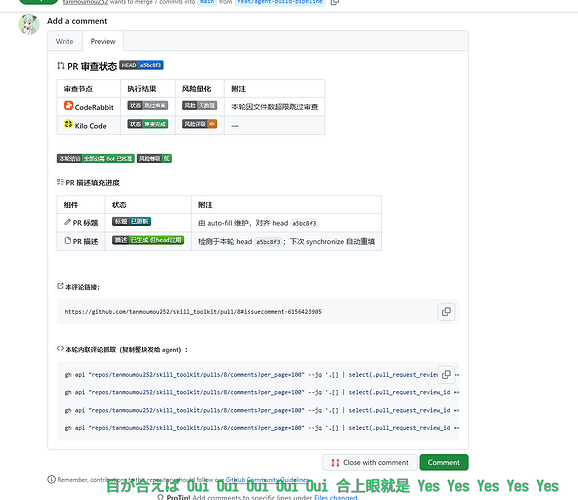Click Close with comment button
The image size is (578, 500).
370,462
